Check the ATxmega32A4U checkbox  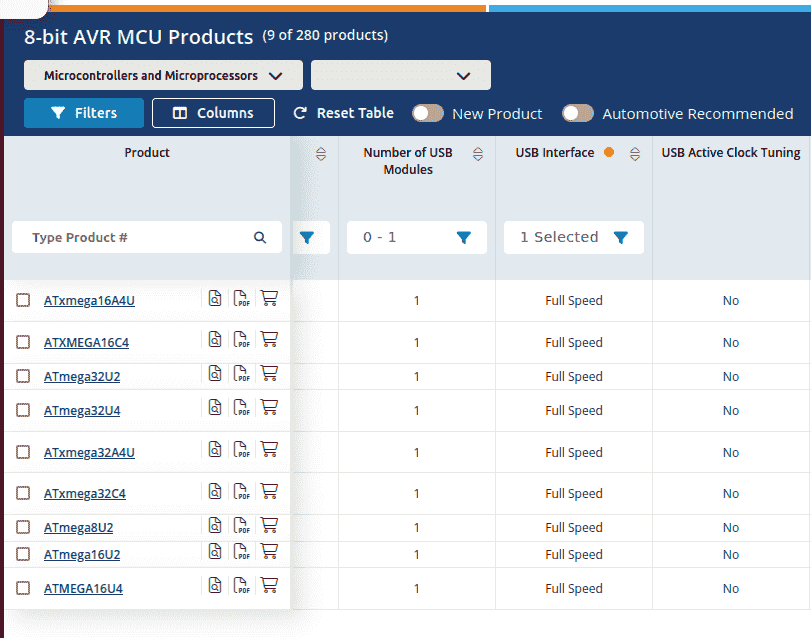(23, 452)
